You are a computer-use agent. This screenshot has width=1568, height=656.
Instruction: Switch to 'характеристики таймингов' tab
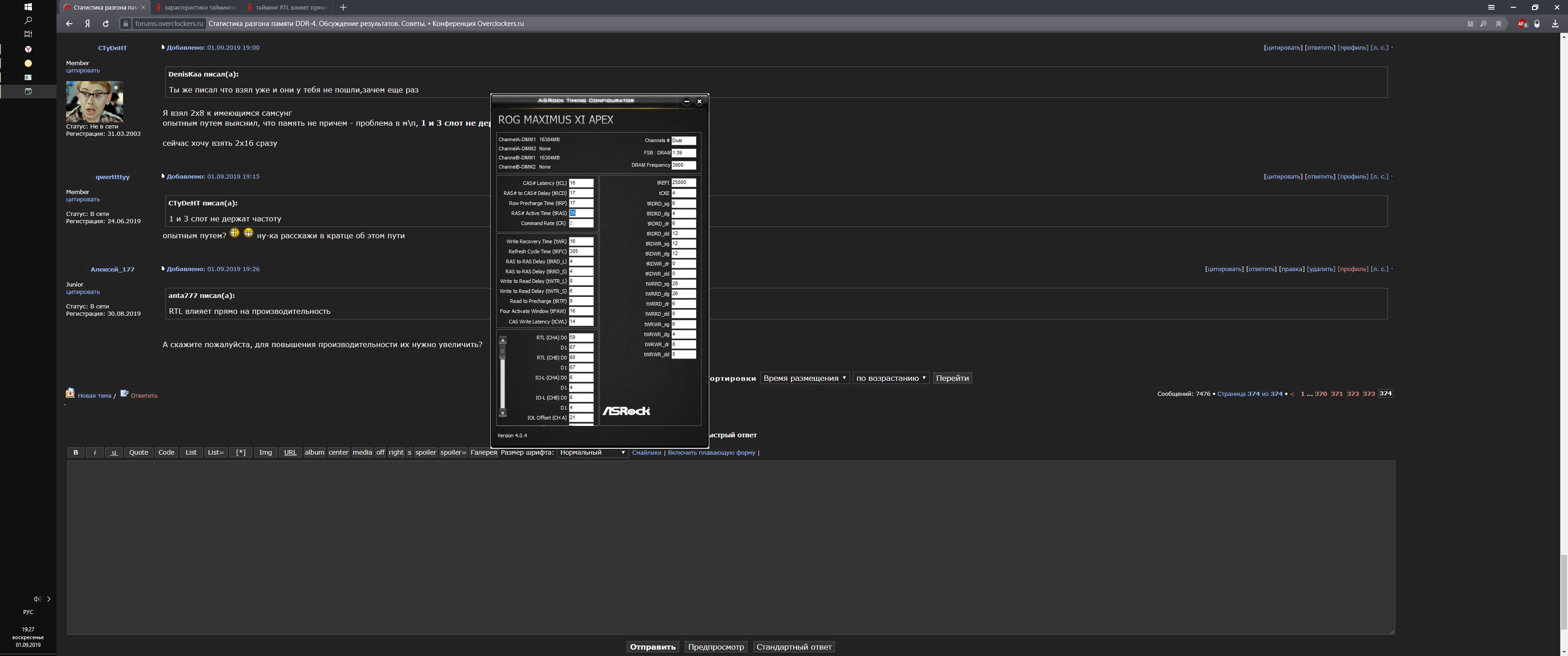coord(196,7)
